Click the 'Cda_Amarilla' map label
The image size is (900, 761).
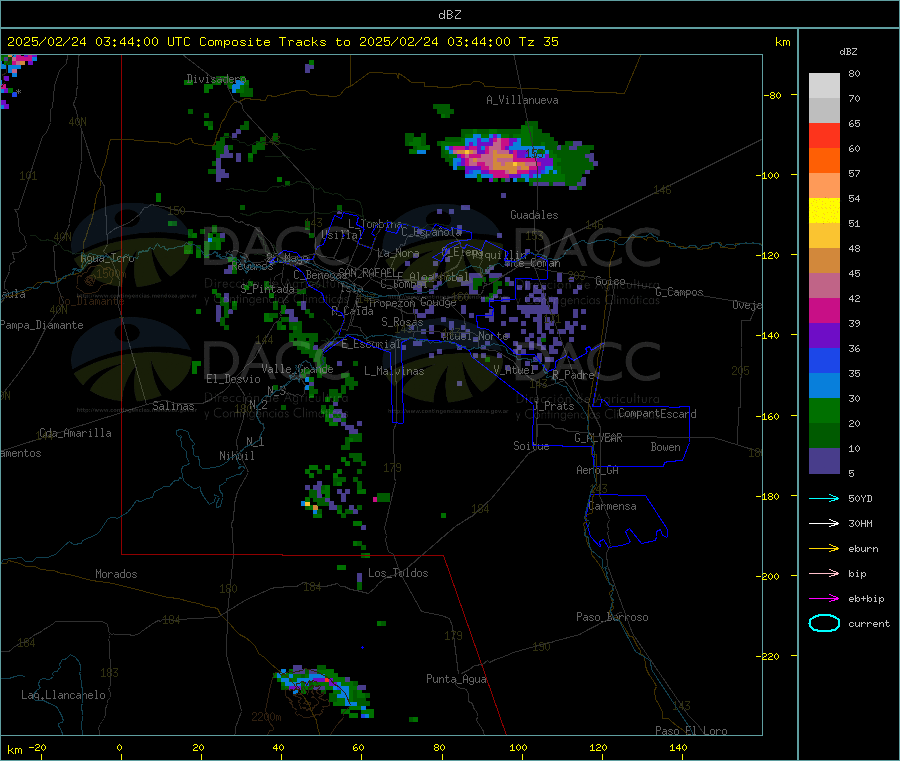pos(75,433)
